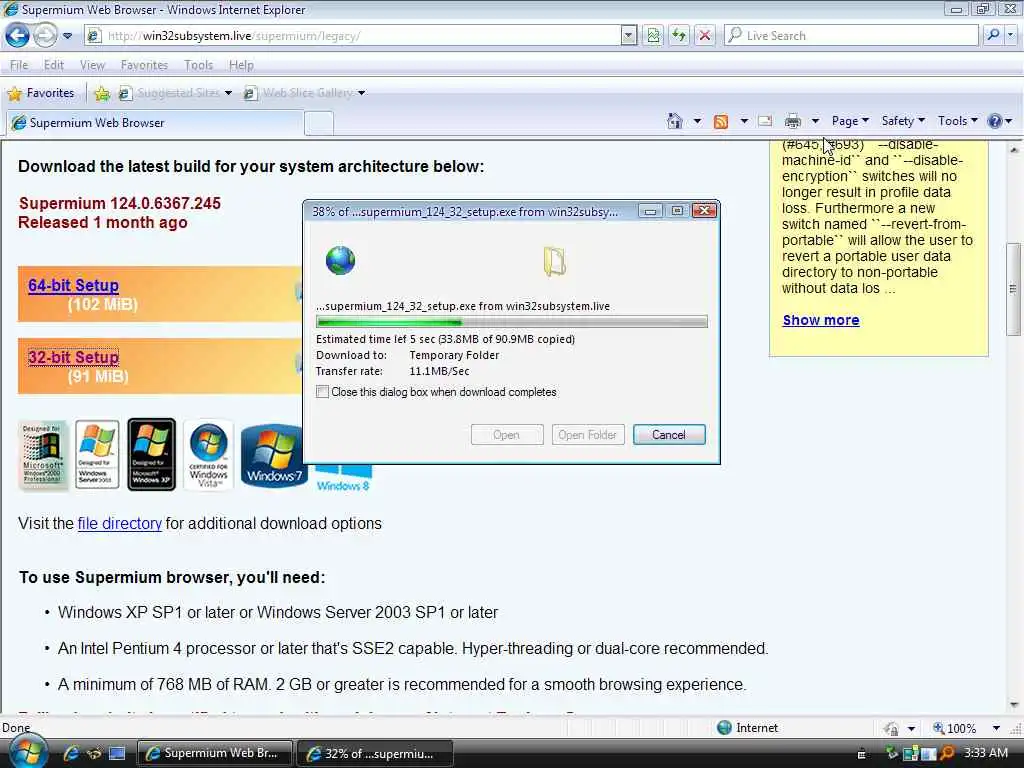The image size is (1024, 768).
Task: Open the Edit menu
Action: (54, 65)
